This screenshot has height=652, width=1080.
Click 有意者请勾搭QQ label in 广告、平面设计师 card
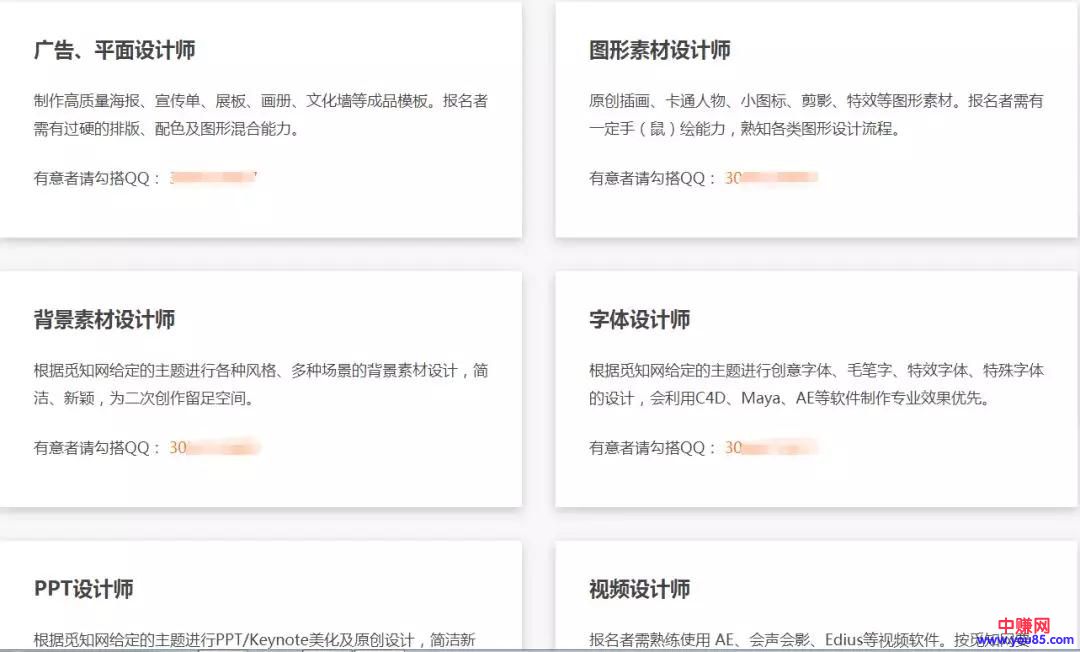click(97, 179)
